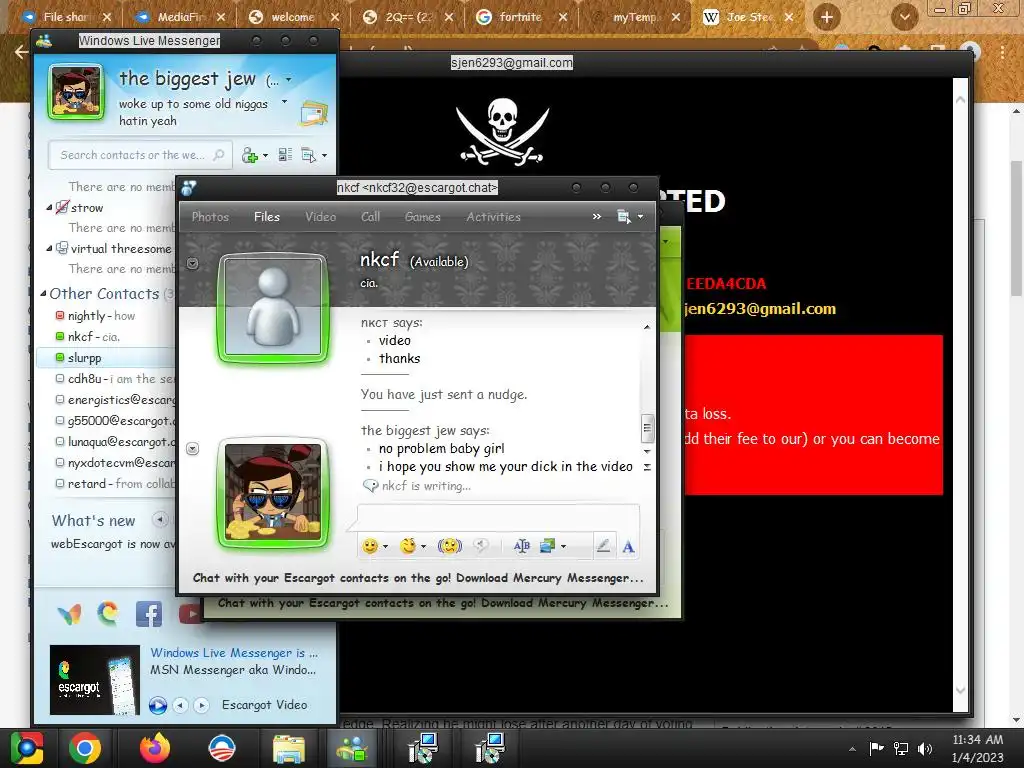
Task: Click the chat history scrollbar thumb
Action: (647, 428)
